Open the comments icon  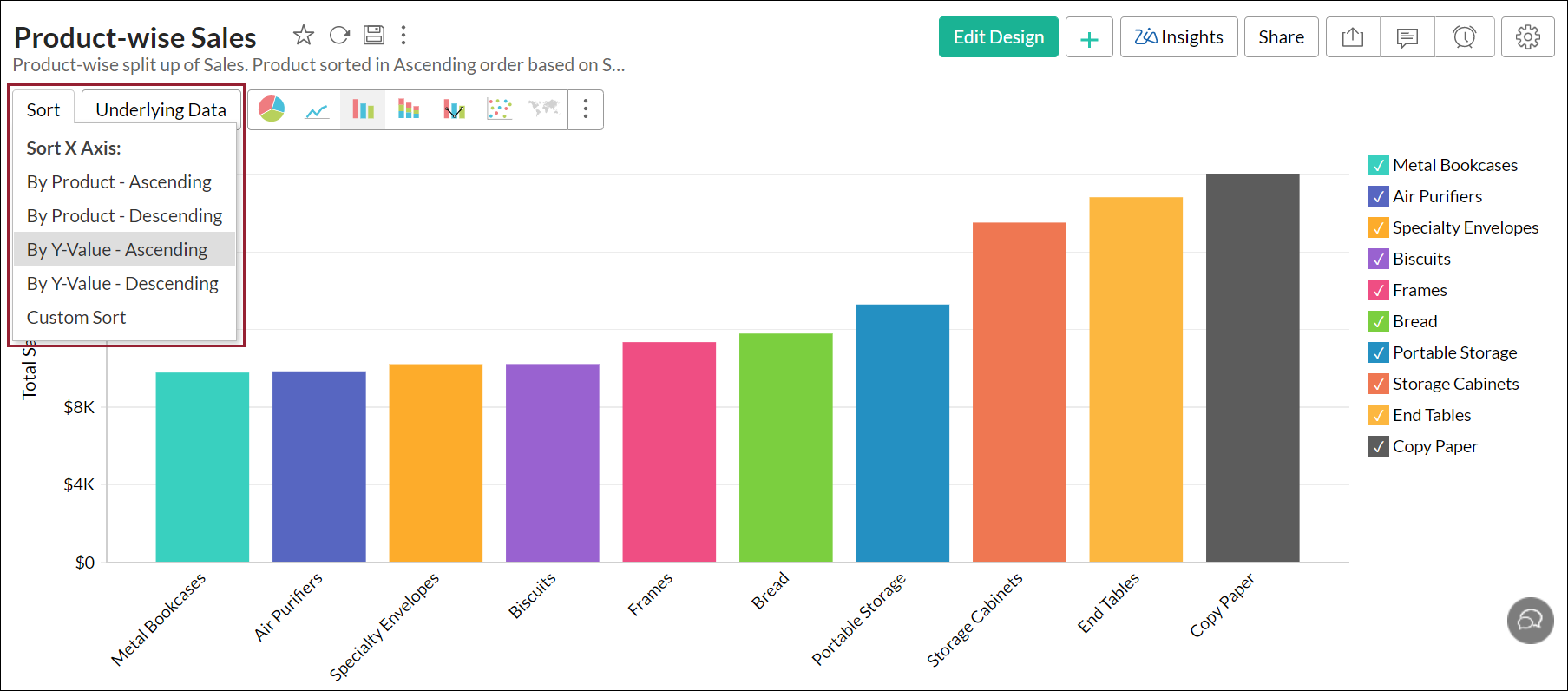point(1407,37)
